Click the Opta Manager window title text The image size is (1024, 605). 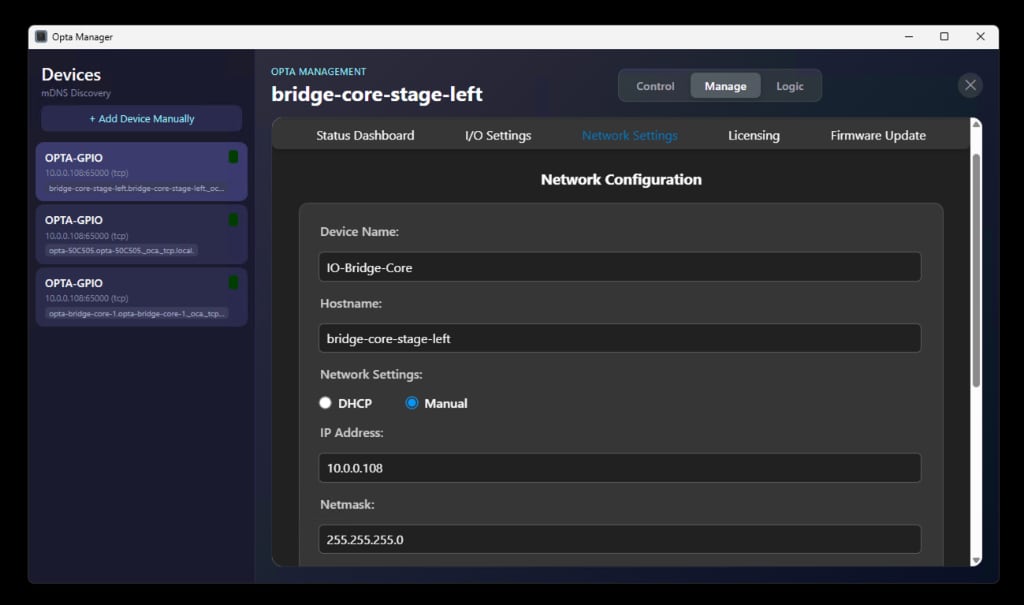tap(82, 37)
